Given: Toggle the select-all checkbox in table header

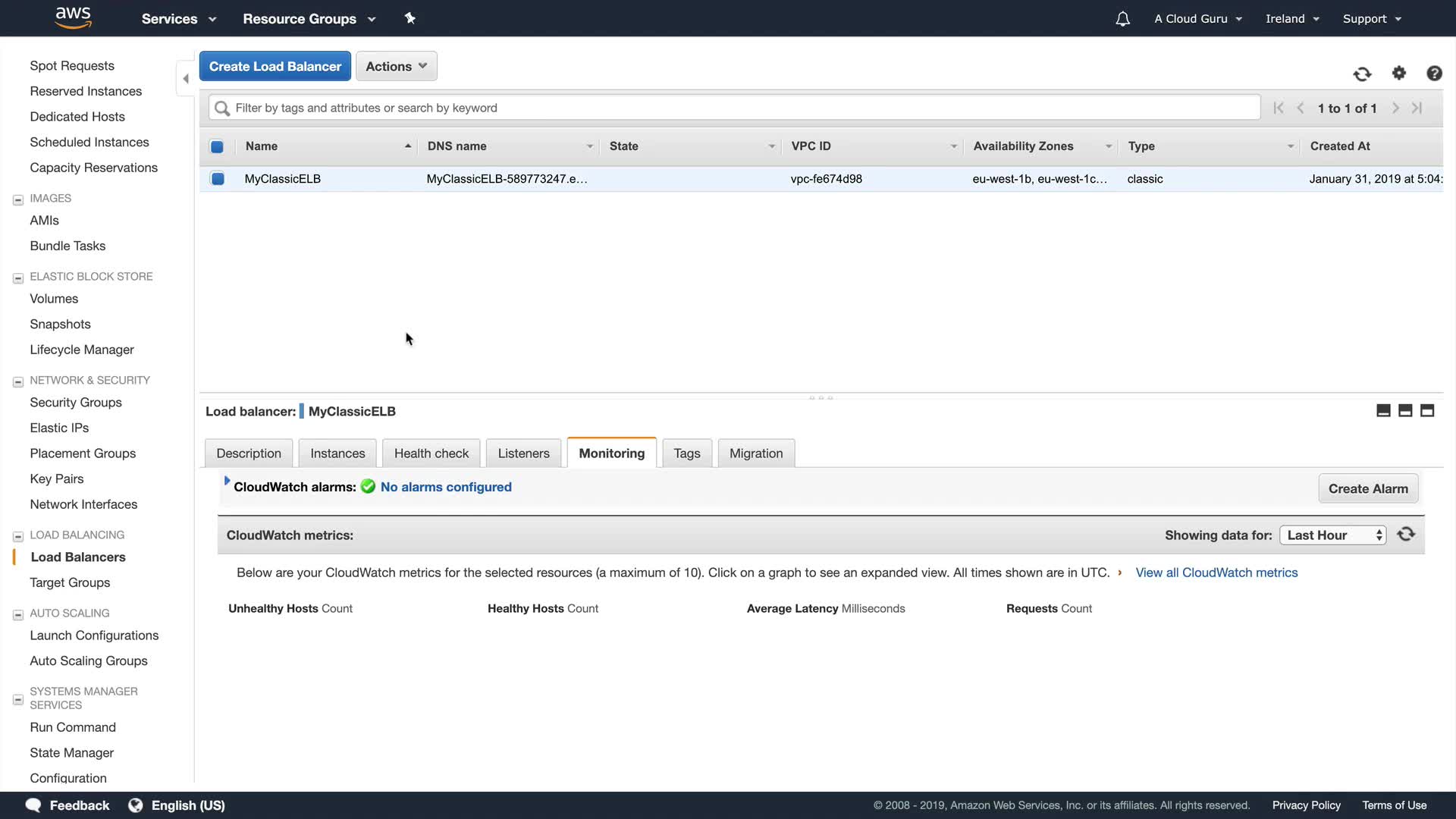Looking at the screenshot, I should point(217,146).
